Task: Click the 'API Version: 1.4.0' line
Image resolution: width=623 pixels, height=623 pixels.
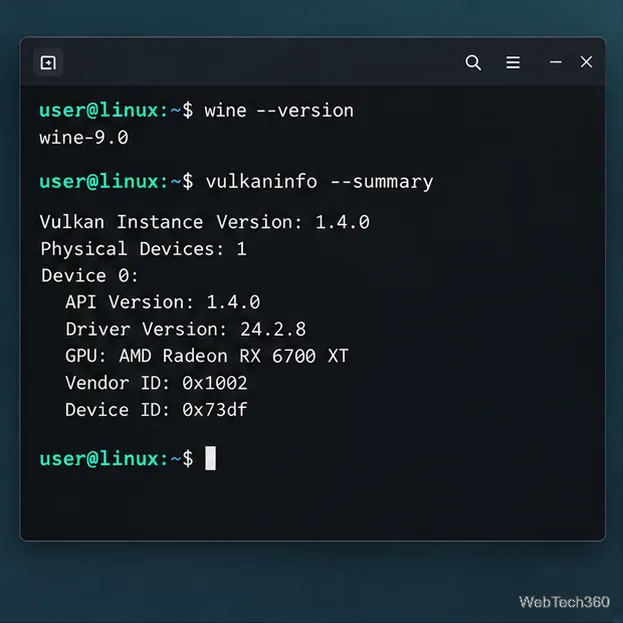Action: tap(163, 302)
